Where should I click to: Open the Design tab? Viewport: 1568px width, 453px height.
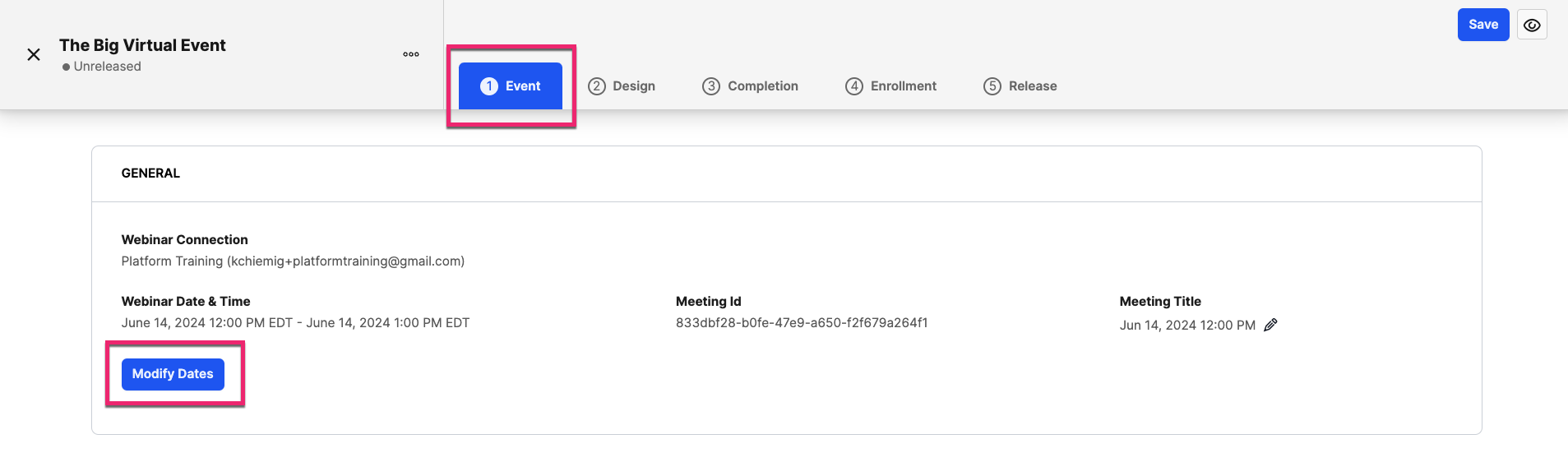click(x=622, y=86)
